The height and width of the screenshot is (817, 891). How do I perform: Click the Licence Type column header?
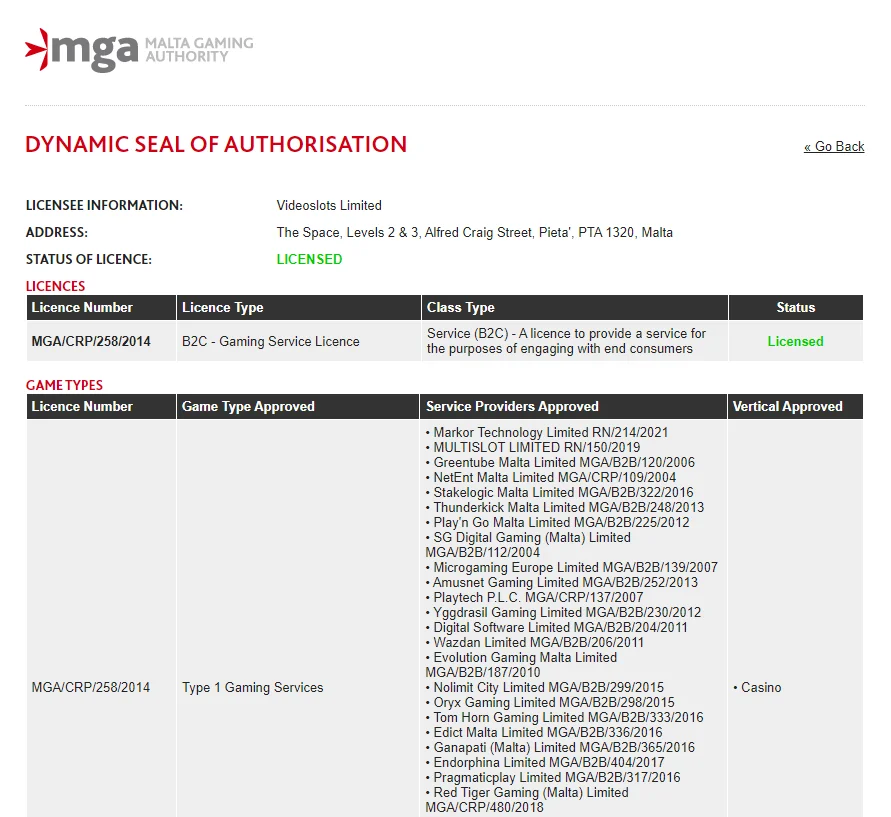coord(299,307)
